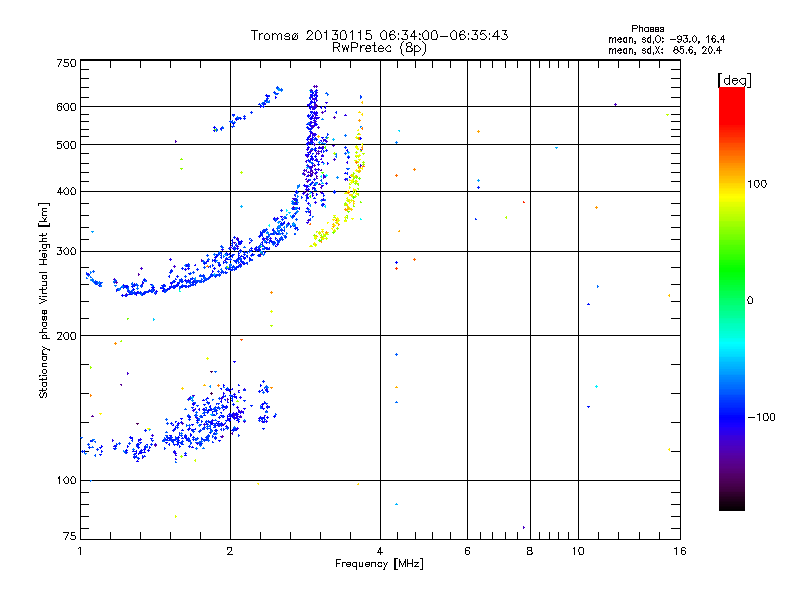Click the x-axis '4' tick label
Screen dimensions: 800x600
coord(380,551)
